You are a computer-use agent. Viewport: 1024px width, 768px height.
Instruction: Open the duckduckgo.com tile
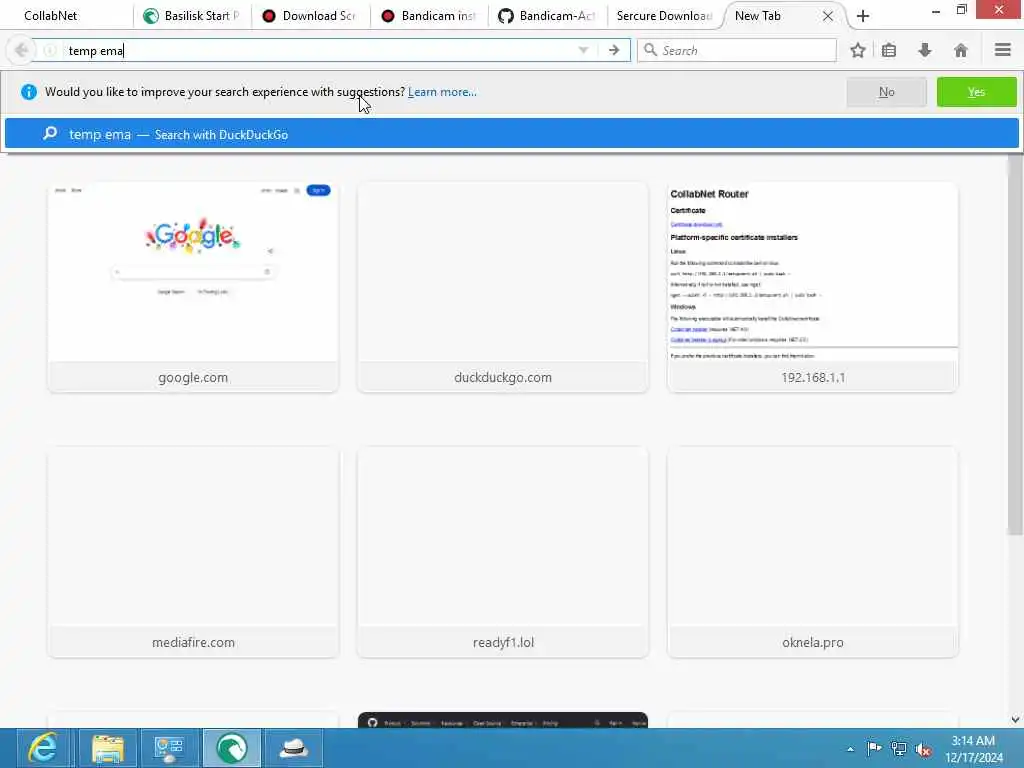(503, 287)
